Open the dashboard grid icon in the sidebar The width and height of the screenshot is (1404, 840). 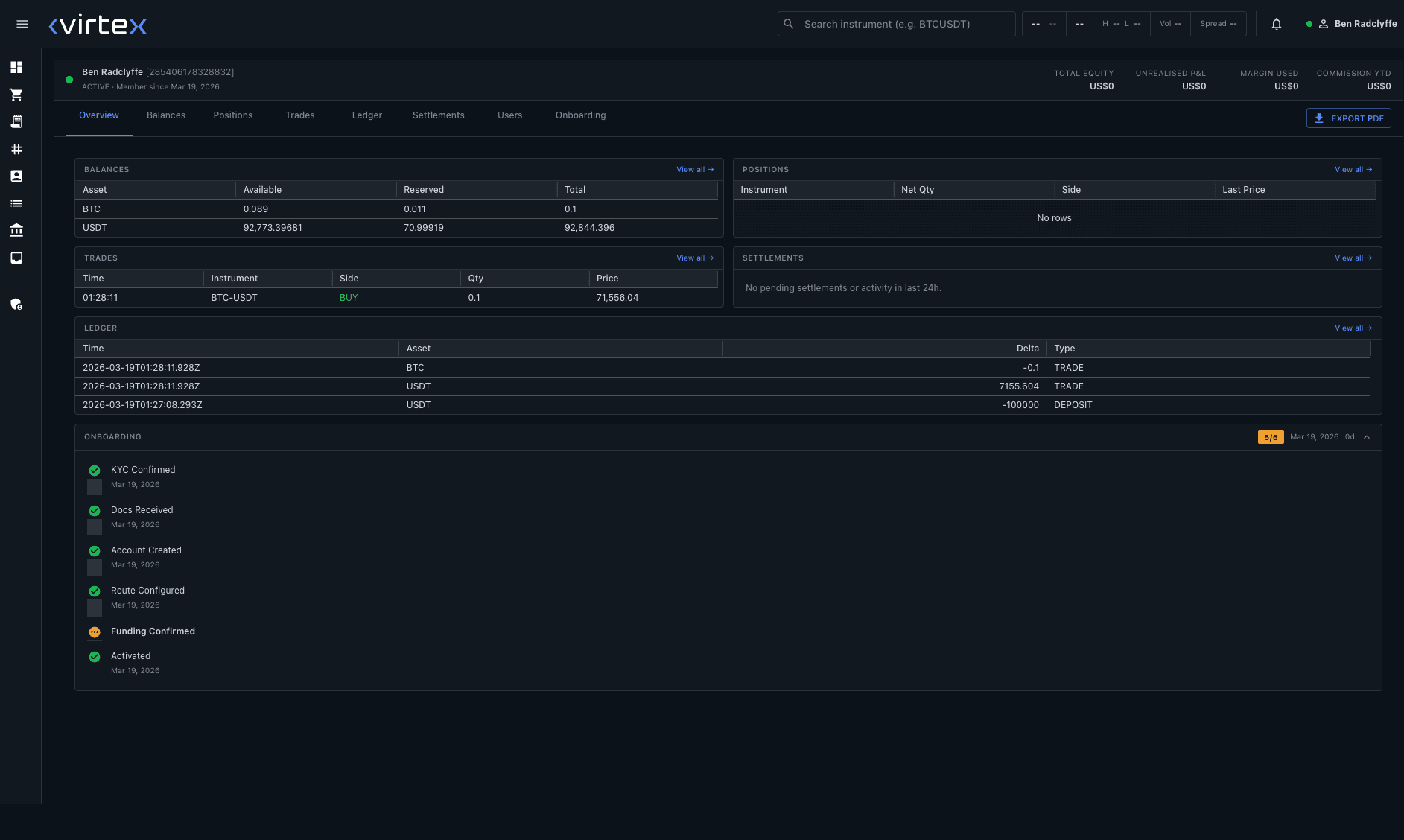(x=16, y=67)
